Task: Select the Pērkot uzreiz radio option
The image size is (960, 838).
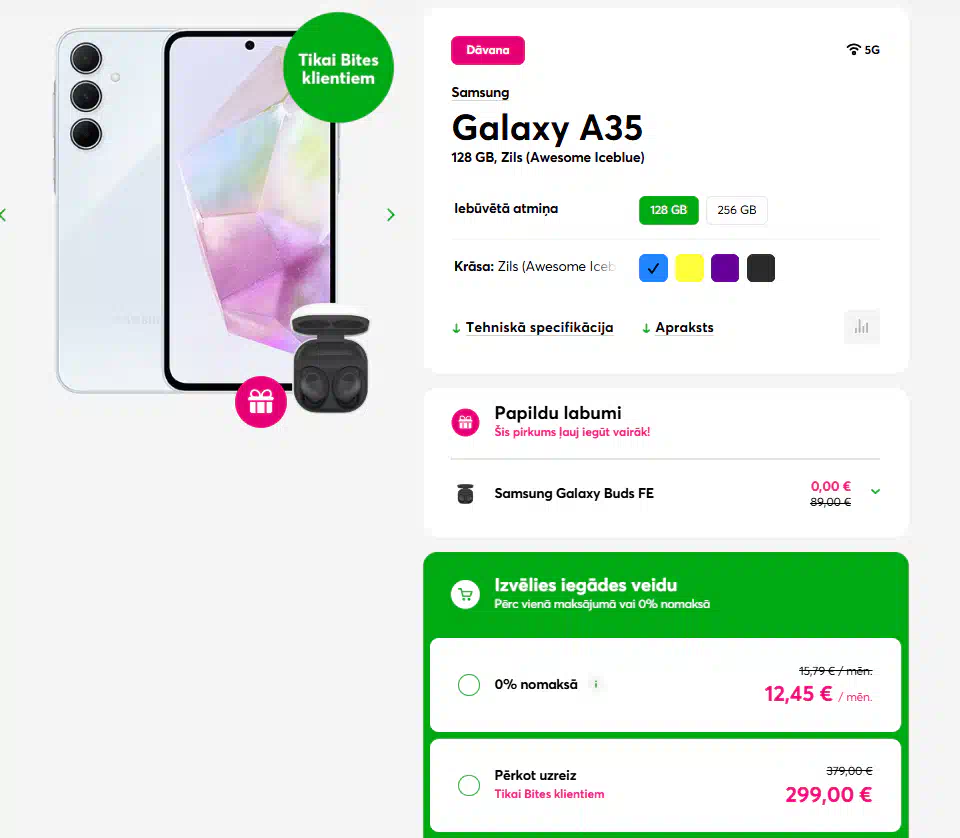Action: coord(469,785)
